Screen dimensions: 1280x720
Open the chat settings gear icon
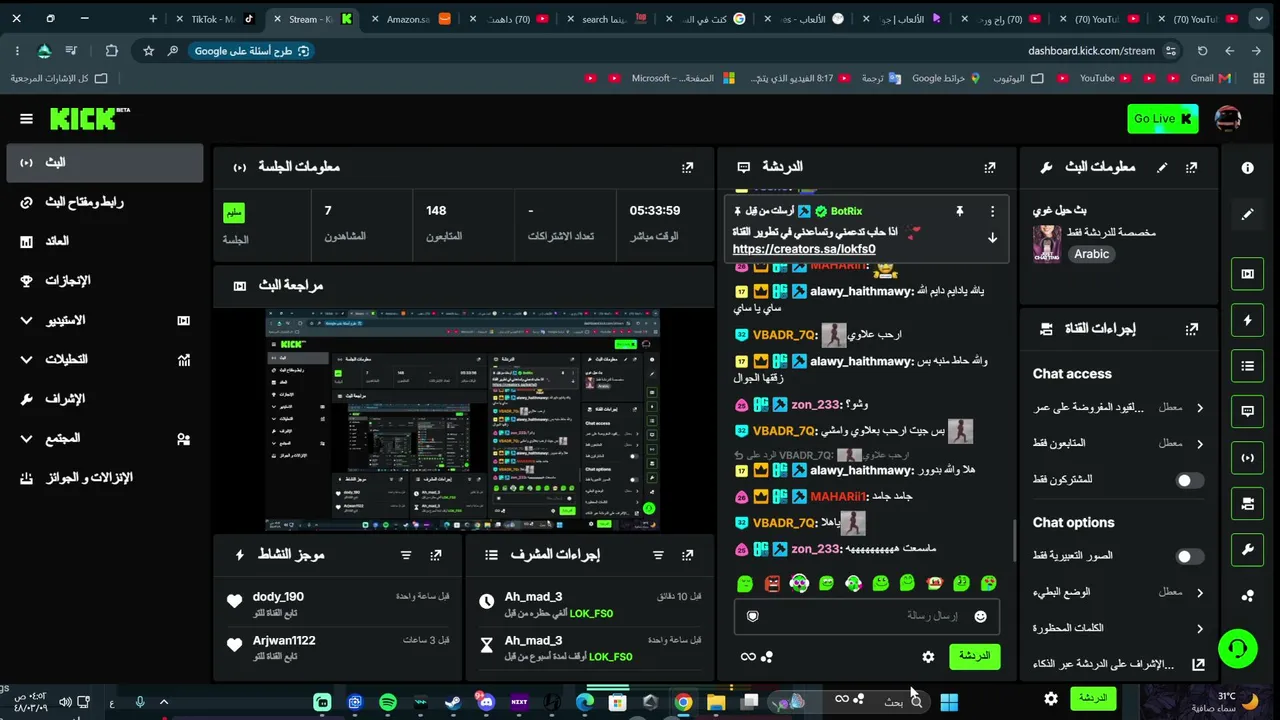[928, 657]
